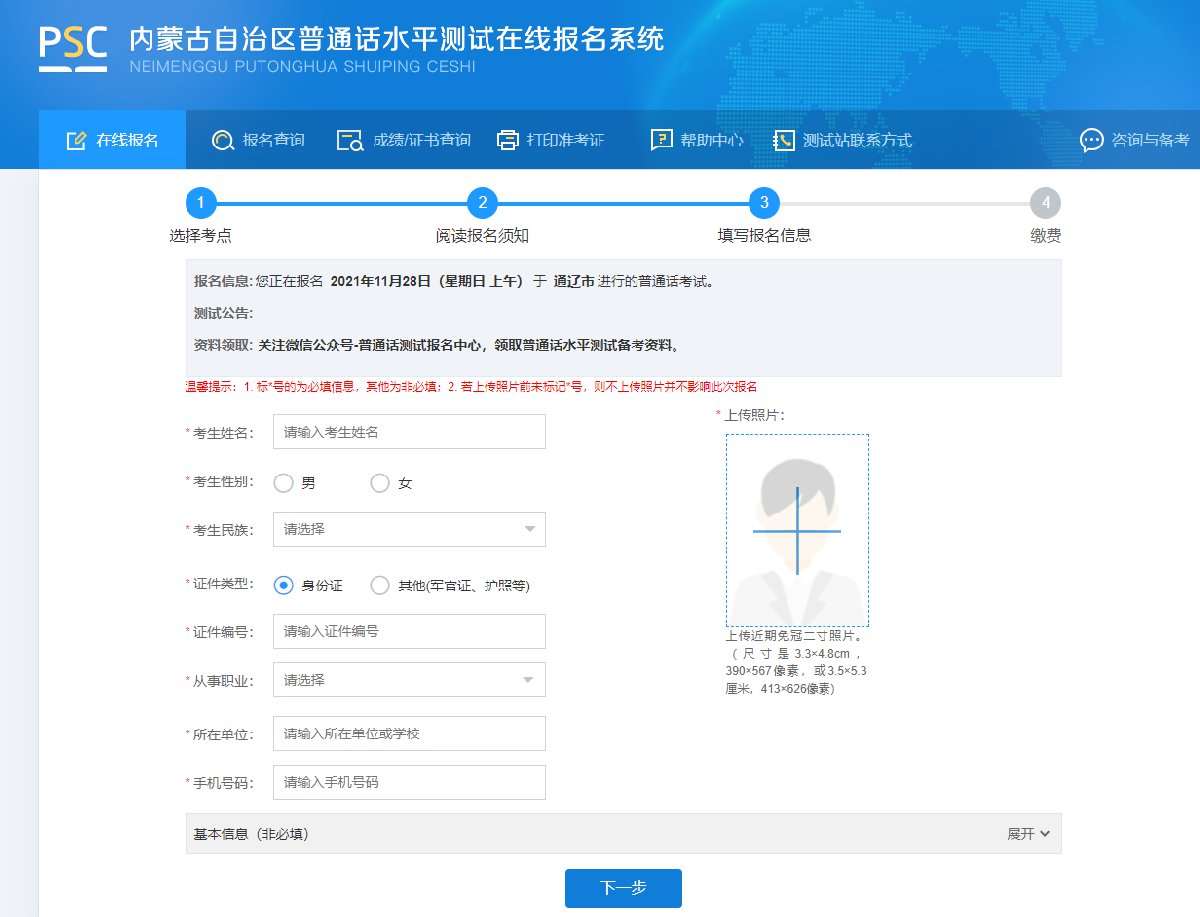1200x917 pixels.
Task: Click the 下一步 button
Action: point(623,888)
